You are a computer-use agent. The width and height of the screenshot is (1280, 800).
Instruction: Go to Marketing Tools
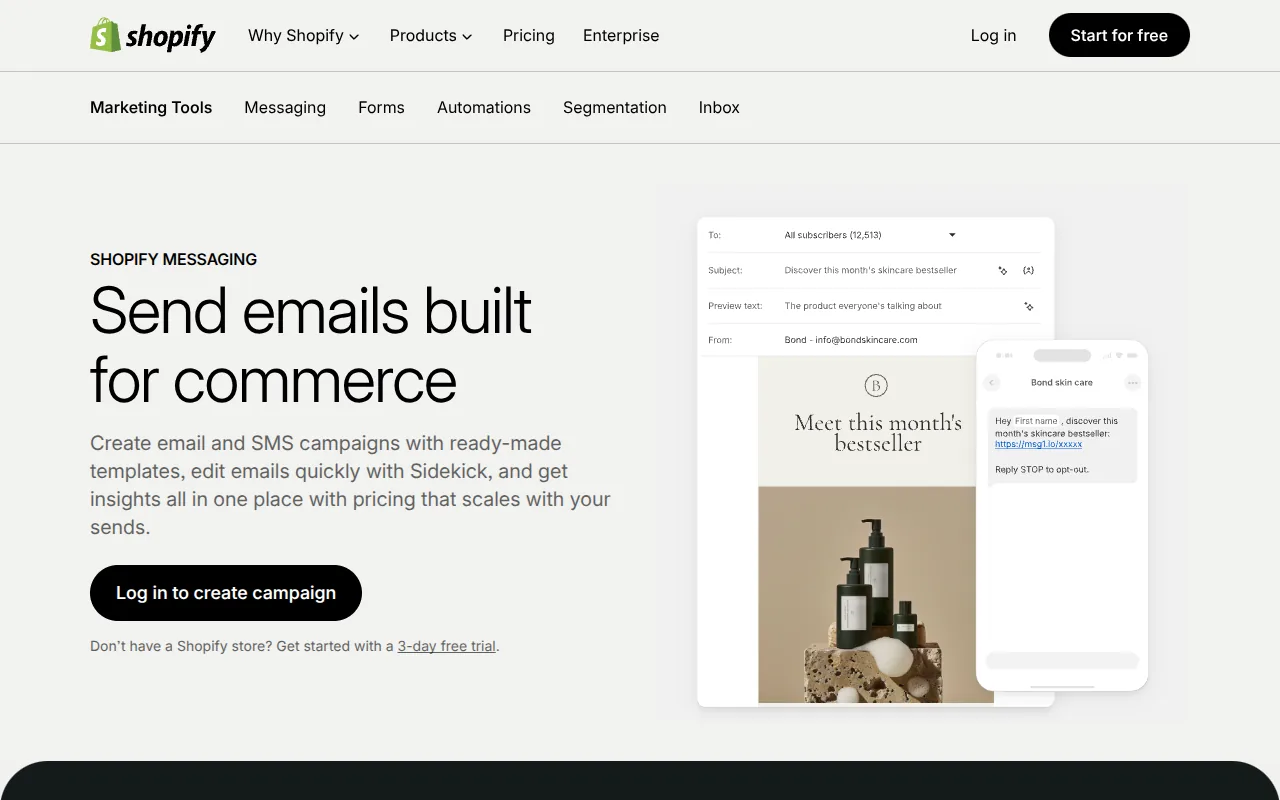(x=151, y=108)
